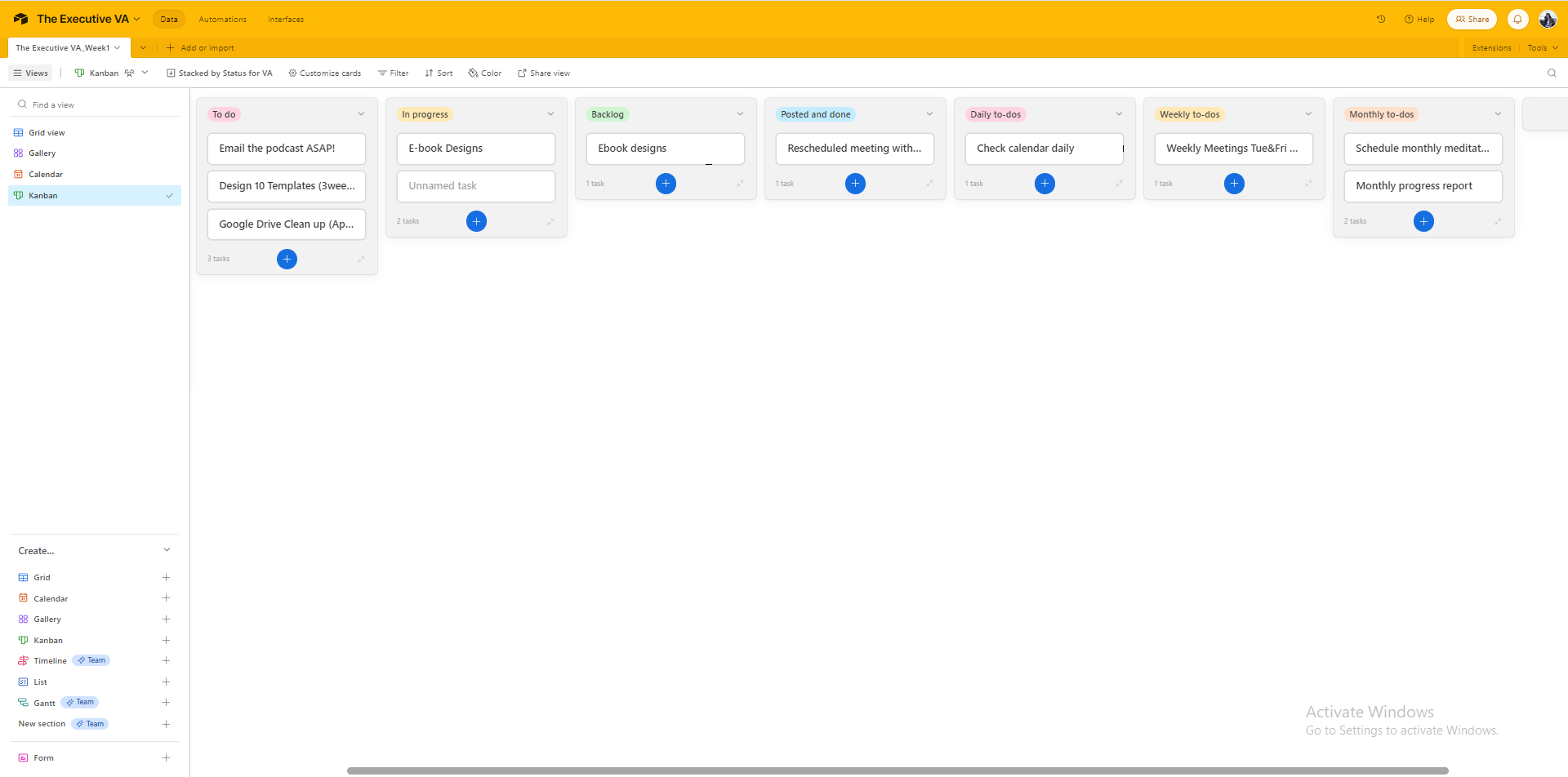Toggle the Views sidebar
Viewport: 1568px width, 777px height.
click(x=31, y=73)
